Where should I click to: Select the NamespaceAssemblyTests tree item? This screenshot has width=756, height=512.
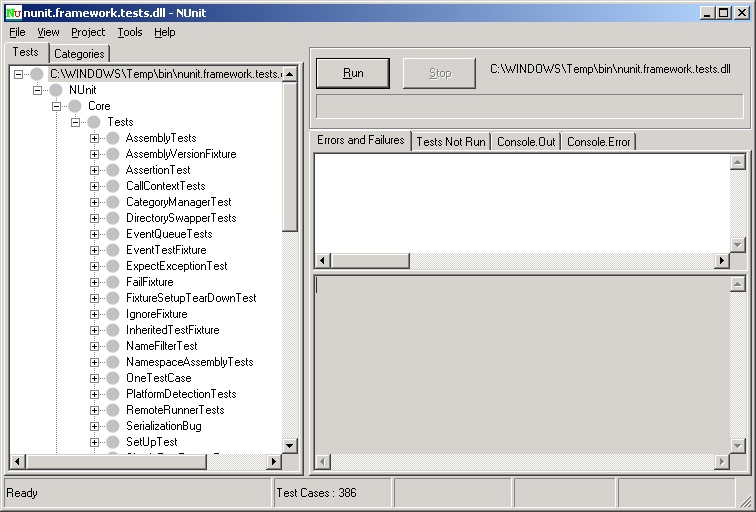click(189, 362)
